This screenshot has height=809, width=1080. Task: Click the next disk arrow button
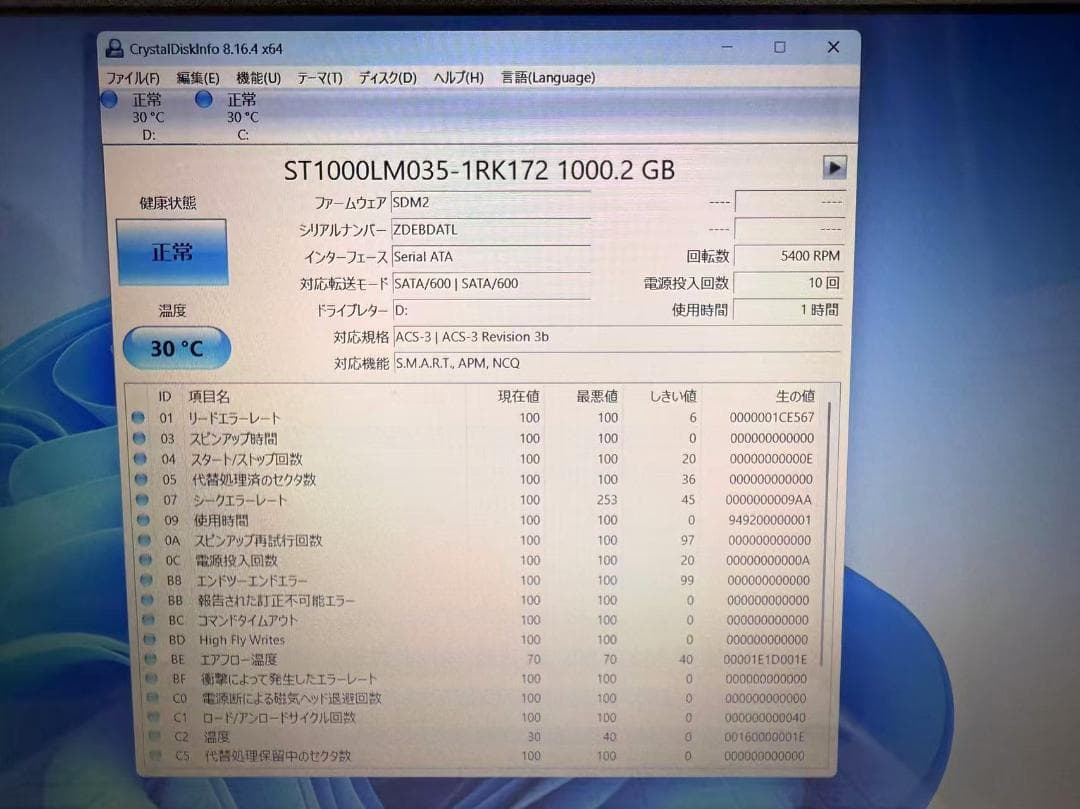836,168
